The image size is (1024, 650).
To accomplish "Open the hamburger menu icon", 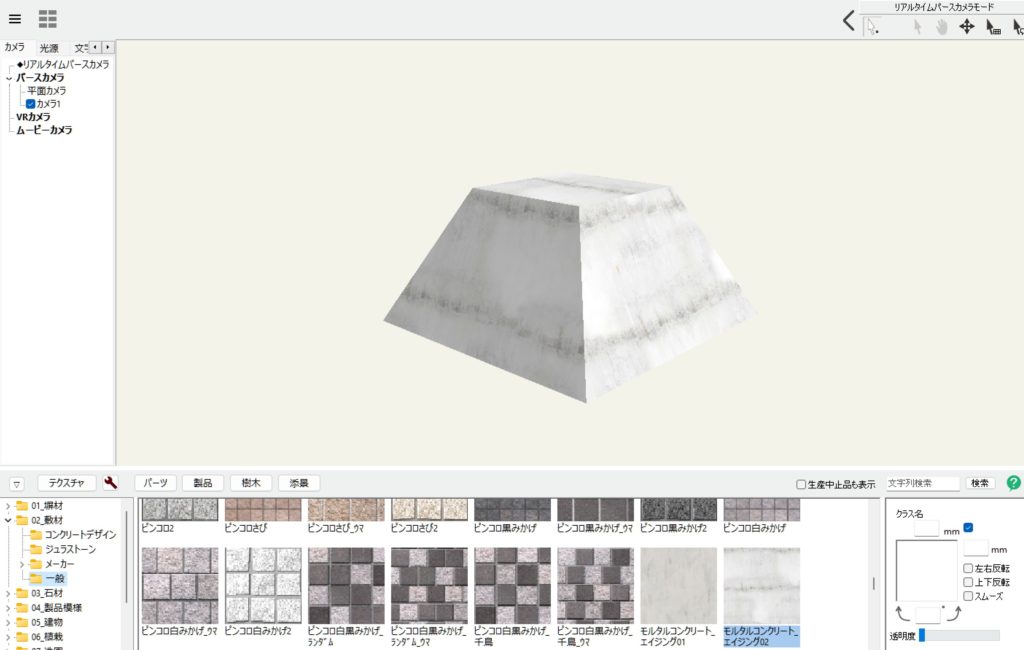I will [x=14, y=18].
